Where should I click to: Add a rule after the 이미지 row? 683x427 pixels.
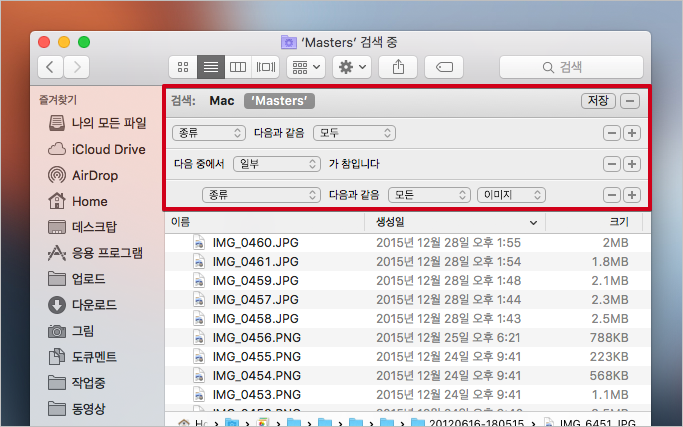click(x=632, y=195)
